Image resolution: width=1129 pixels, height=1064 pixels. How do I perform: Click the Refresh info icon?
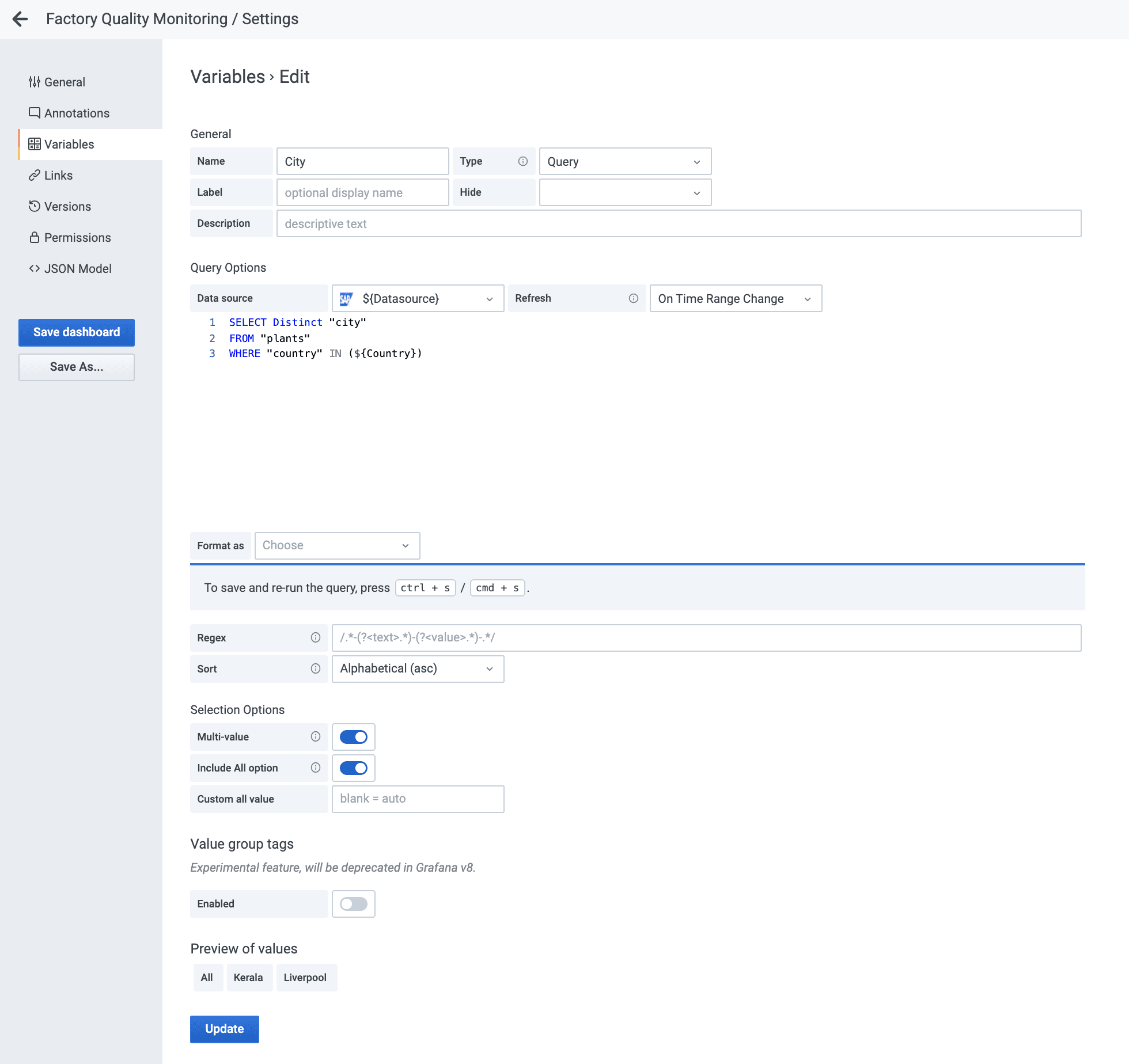tap(633, 298)
